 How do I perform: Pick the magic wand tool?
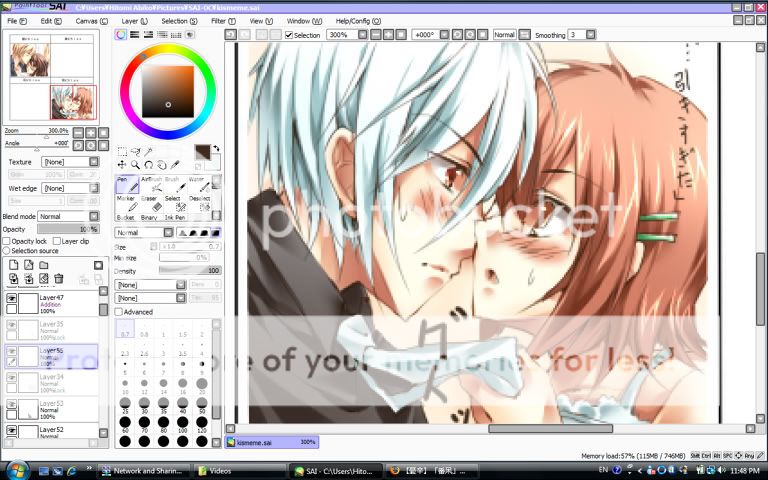148,151
